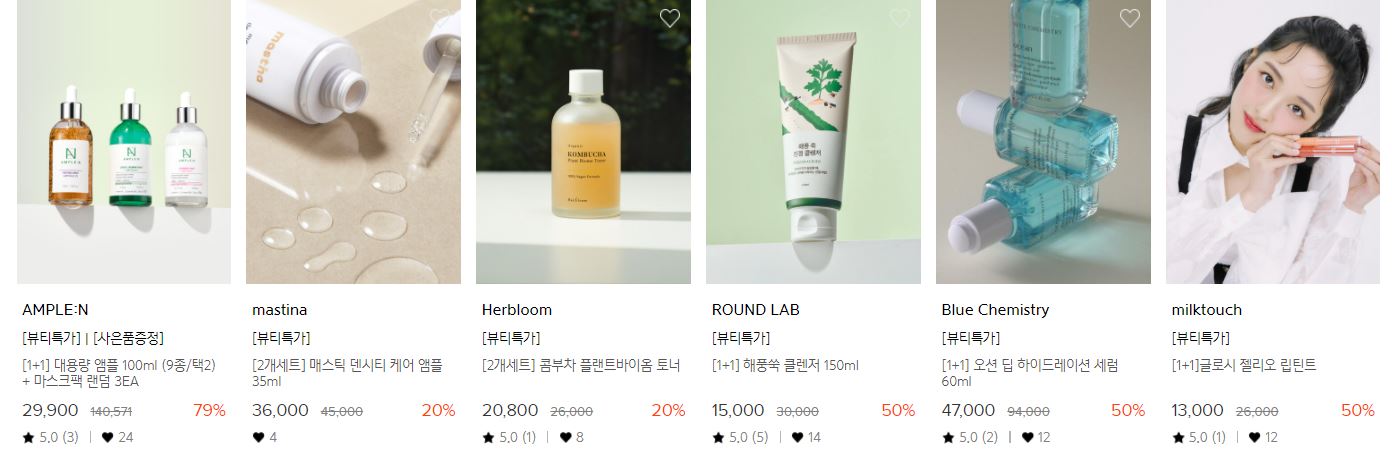Open AMPLE:N ampoule product image

[124, 142]
